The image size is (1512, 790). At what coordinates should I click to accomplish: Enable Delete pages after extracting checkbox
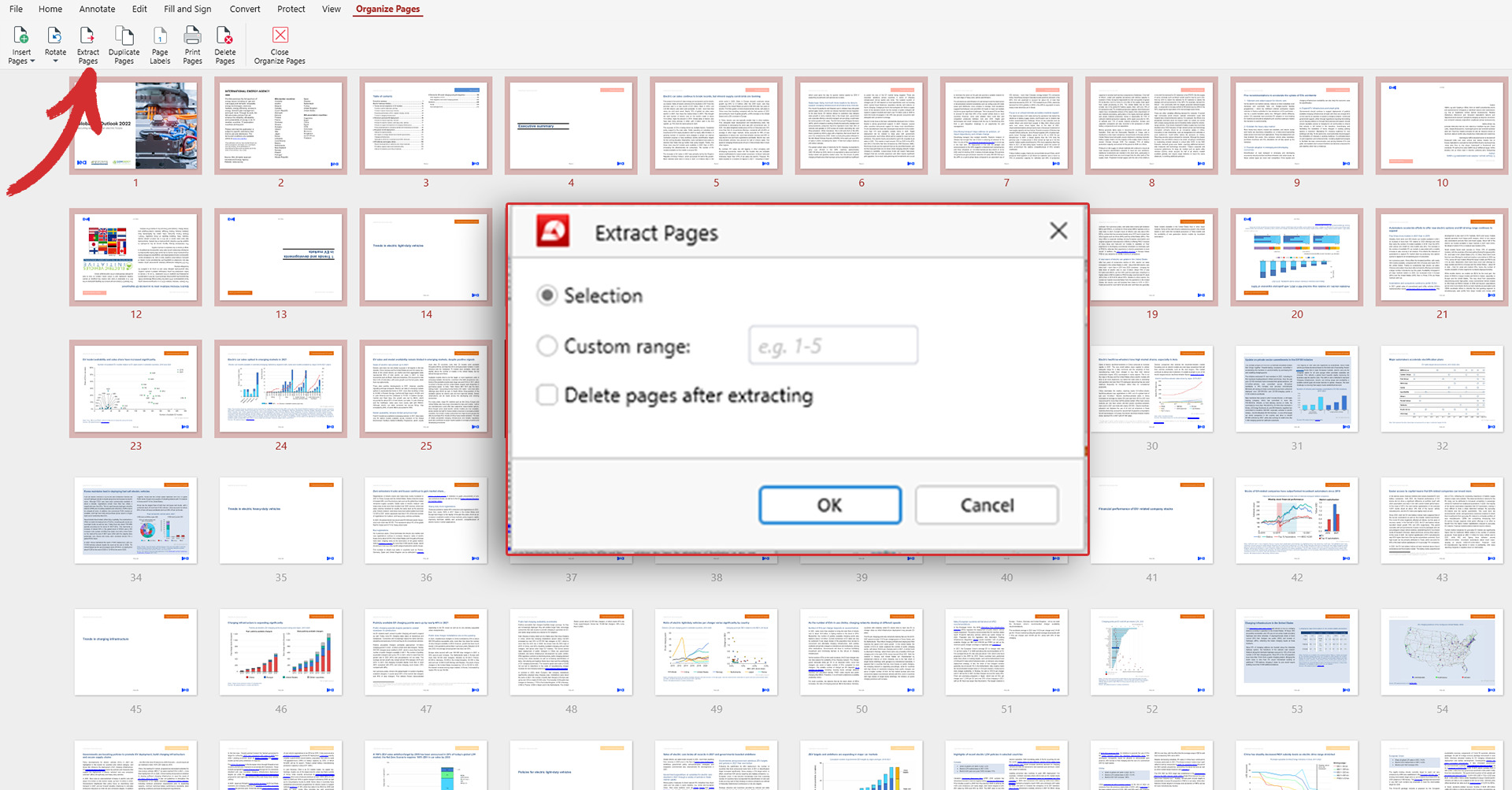click(x=547, y=395)
